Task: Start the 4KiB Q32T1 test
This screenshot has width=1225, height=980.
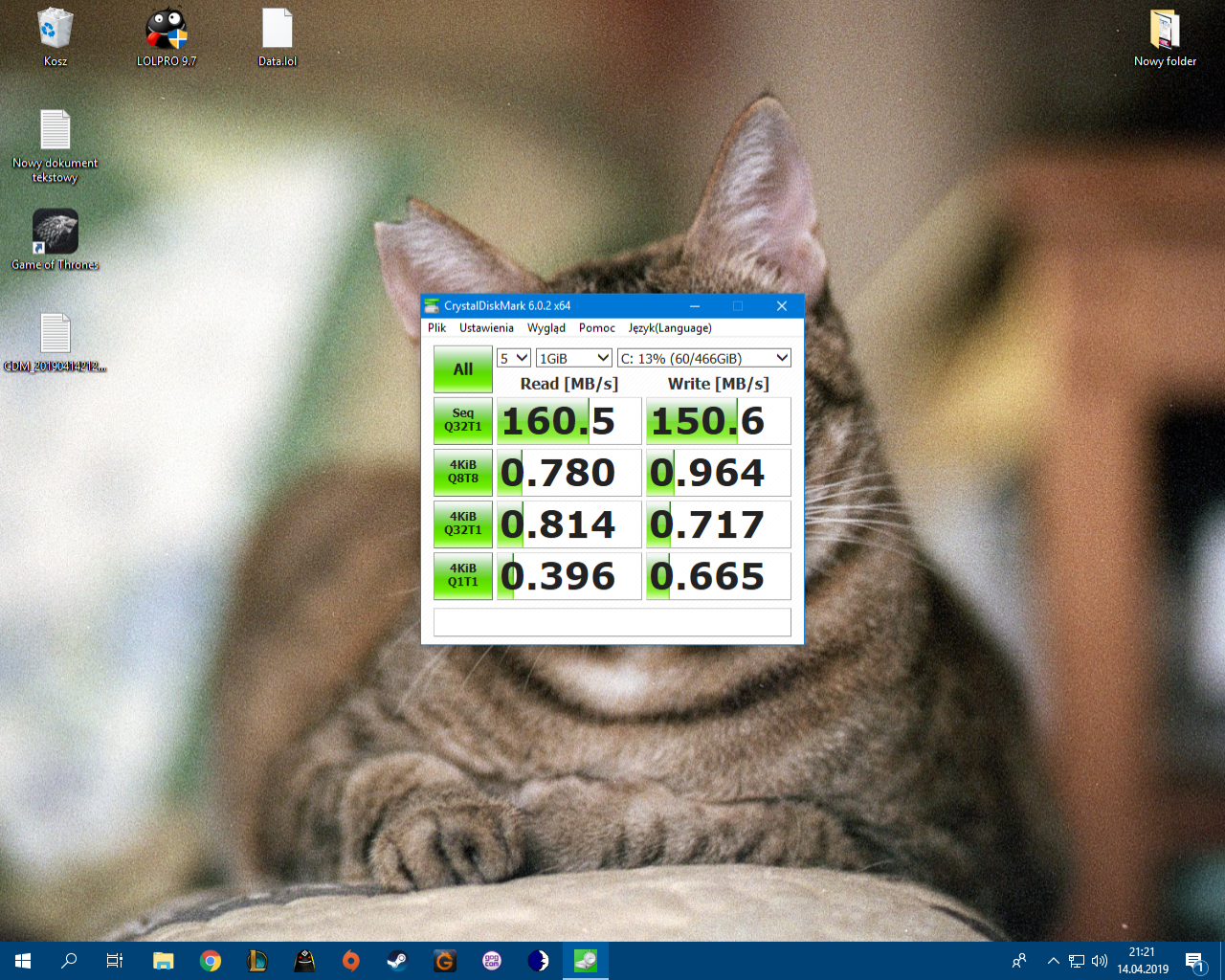Action: 463,524
